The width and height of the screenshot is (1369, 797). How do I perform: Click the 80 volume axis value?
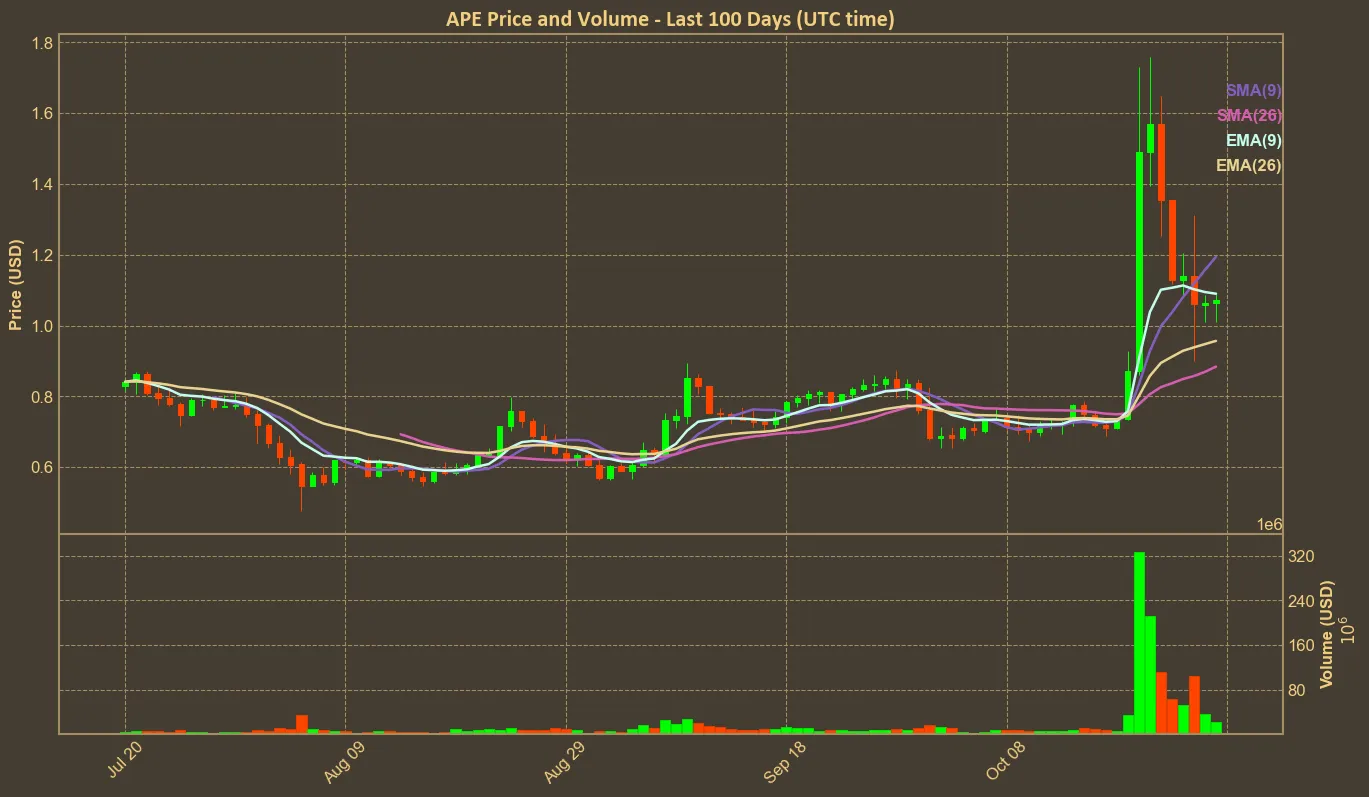point(1298,690)
